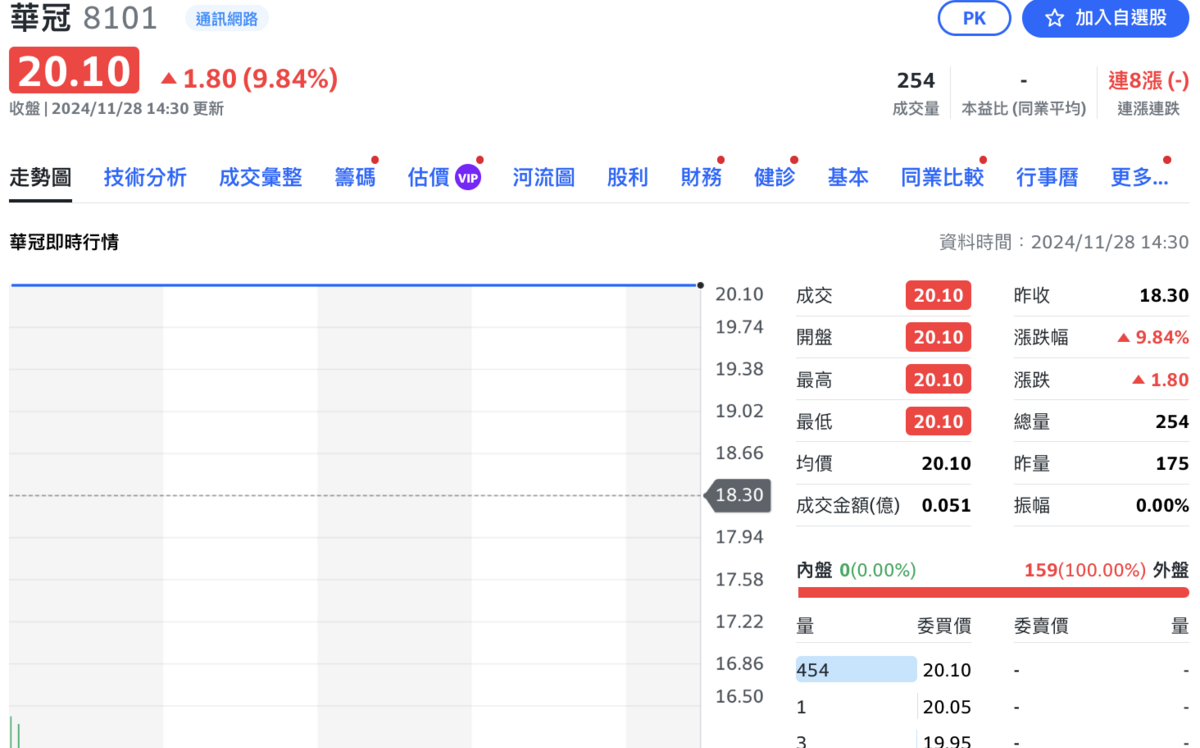Add stock via 加入自選股 button
Image resolution: width=1200 pixels, height=748 pixels.
click(1105, 18)
